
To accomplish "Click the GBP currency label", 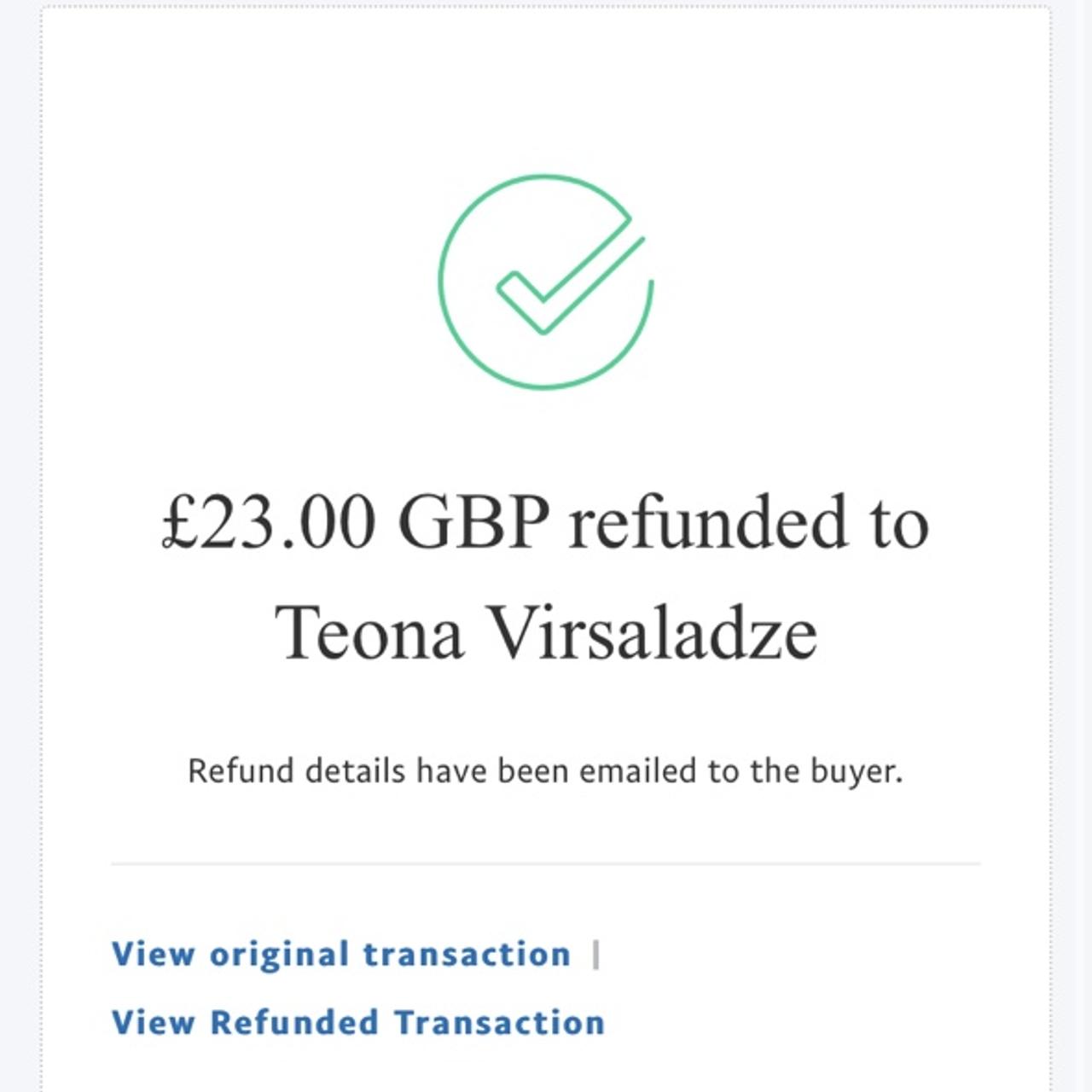I will 473,522.
